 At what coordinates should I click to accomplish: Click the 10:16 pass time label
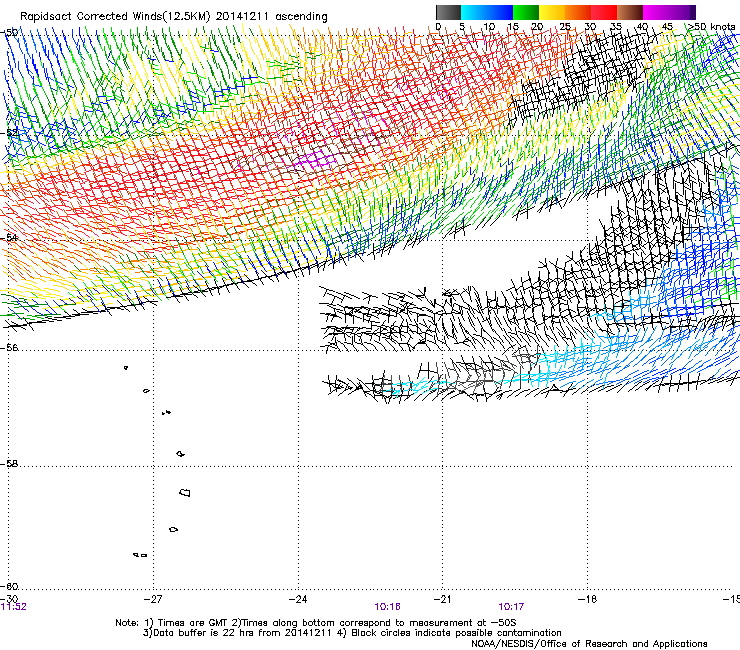coord(387,607)
